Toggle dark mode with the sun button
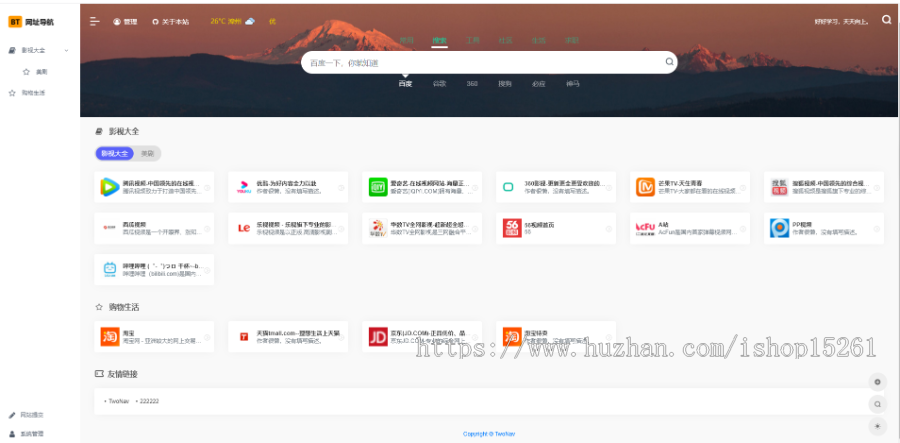 [877, 426]
